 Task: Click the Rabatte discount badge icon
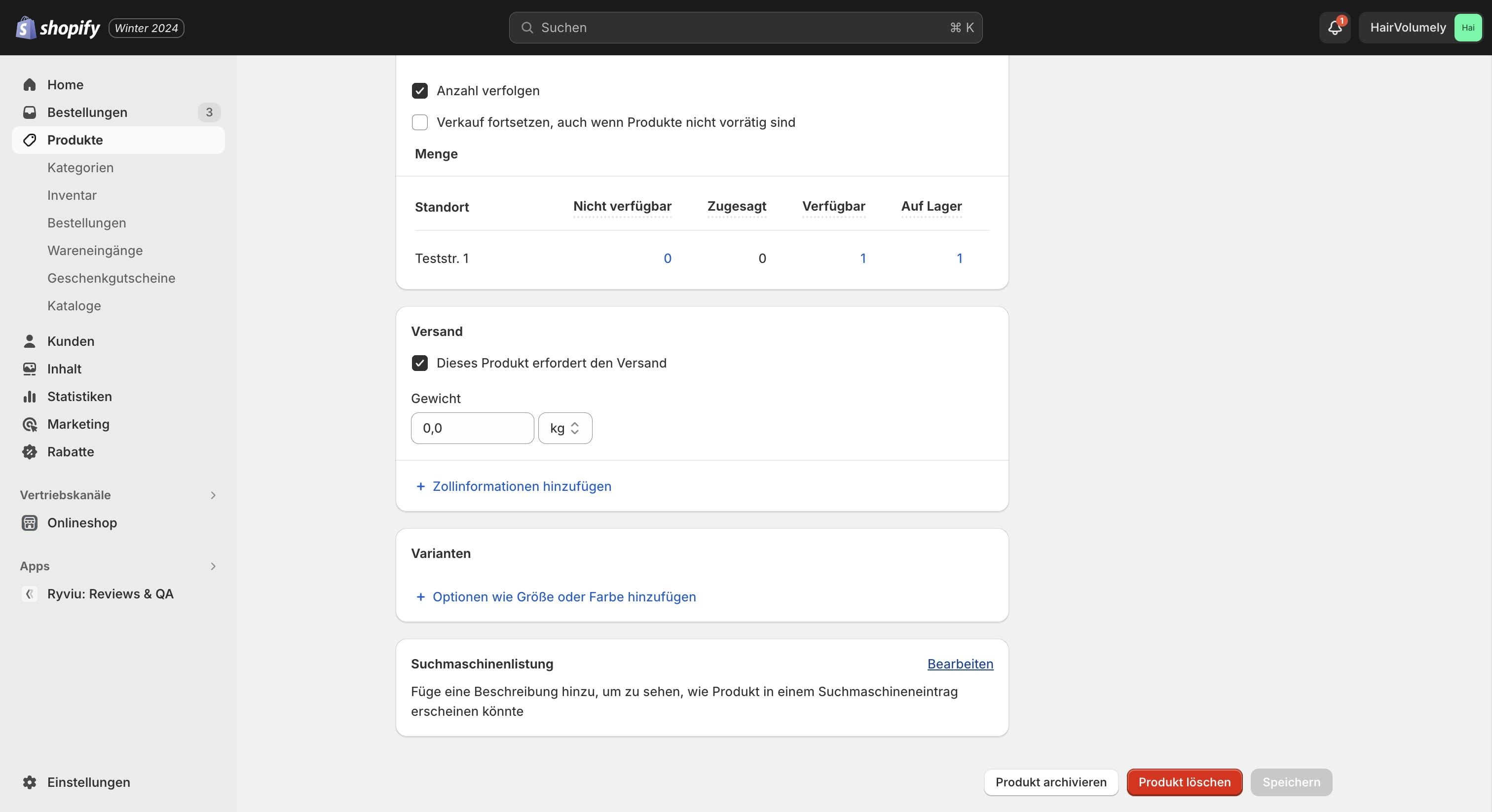coord(30,452)
